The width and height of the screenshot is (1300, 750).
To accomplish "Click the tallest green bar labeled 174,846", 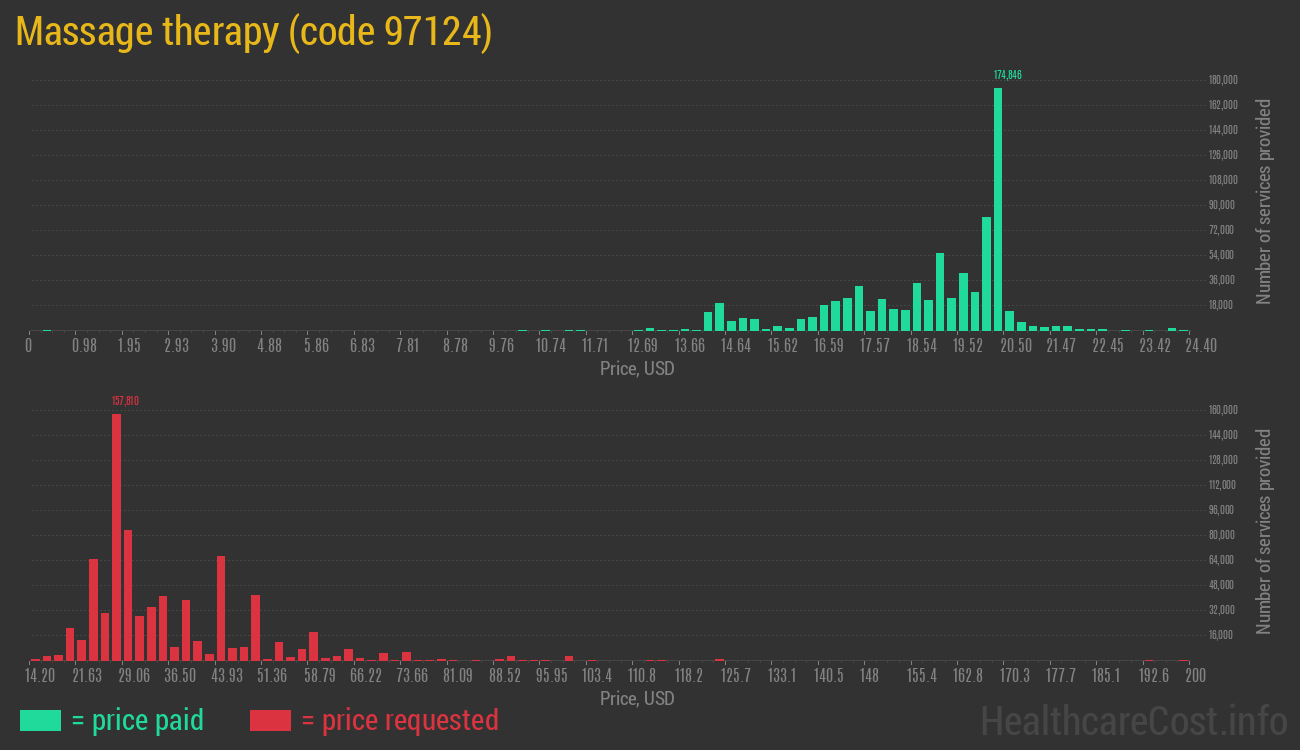I will pos(997,209).
